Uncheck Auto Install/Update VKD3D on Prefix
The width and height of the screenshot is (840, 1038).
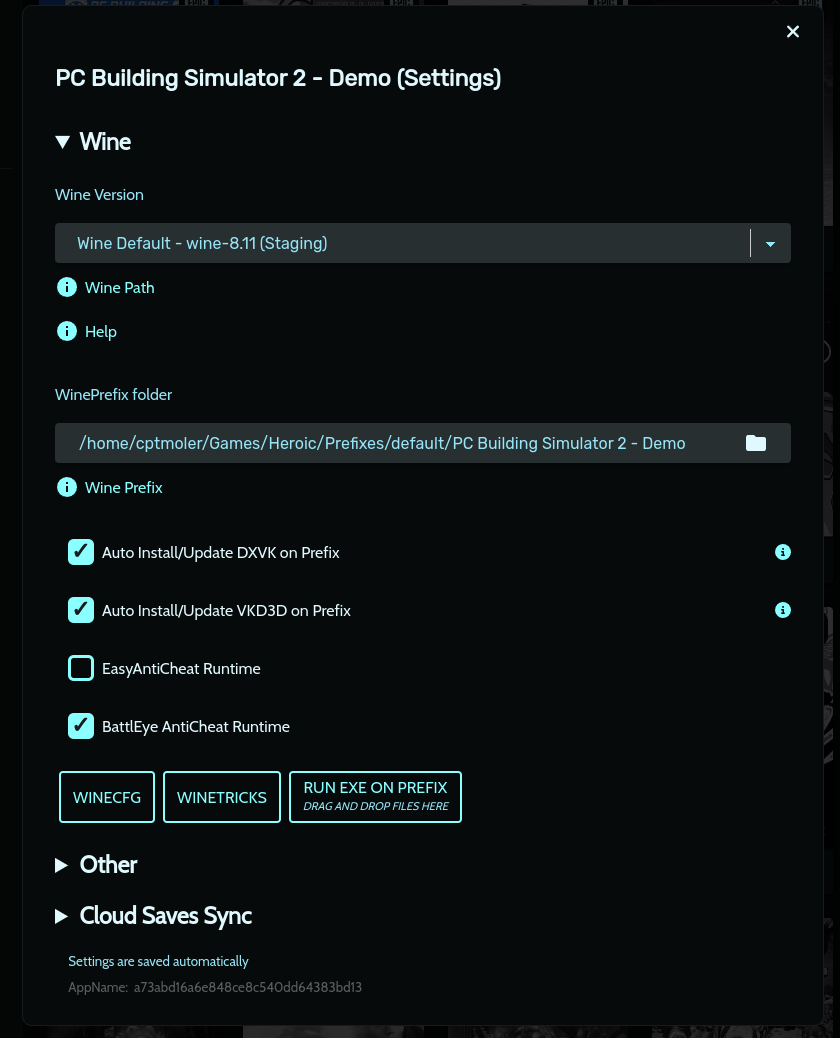click(x=81, y=610)
